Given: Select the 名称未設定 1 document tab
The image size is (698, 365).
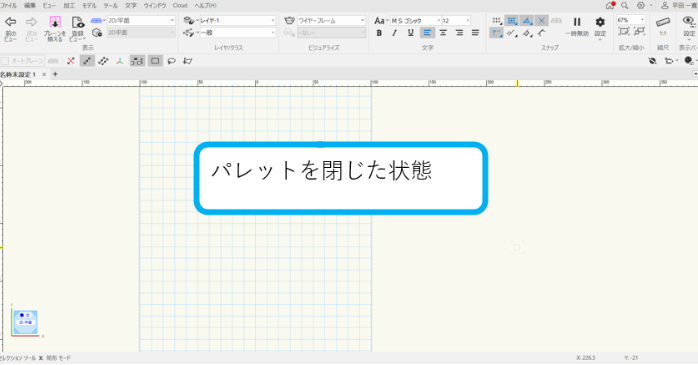Looking at the screenshot, I should (18, 74).
